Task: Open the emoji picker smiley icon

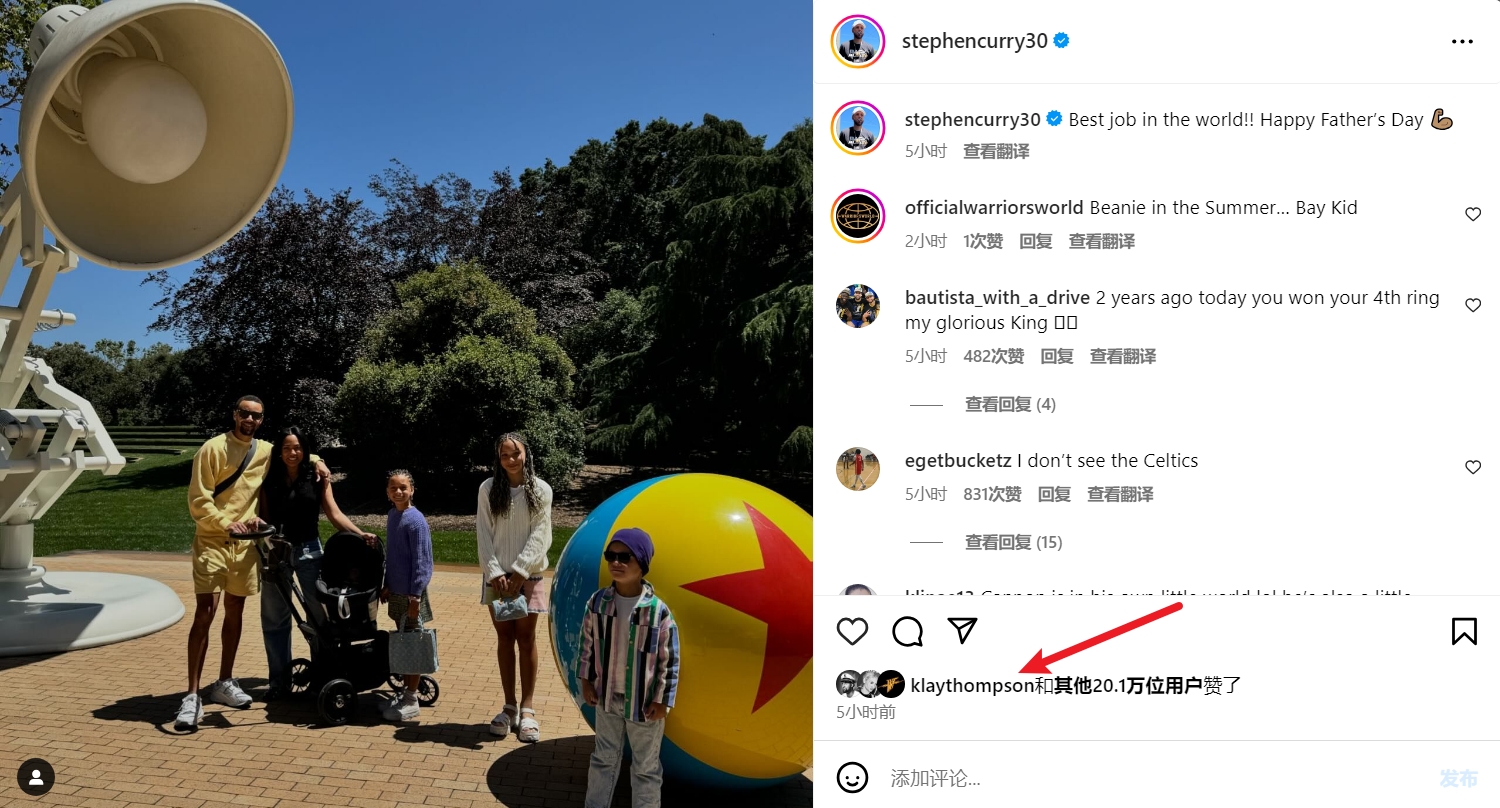Action: 852,778
